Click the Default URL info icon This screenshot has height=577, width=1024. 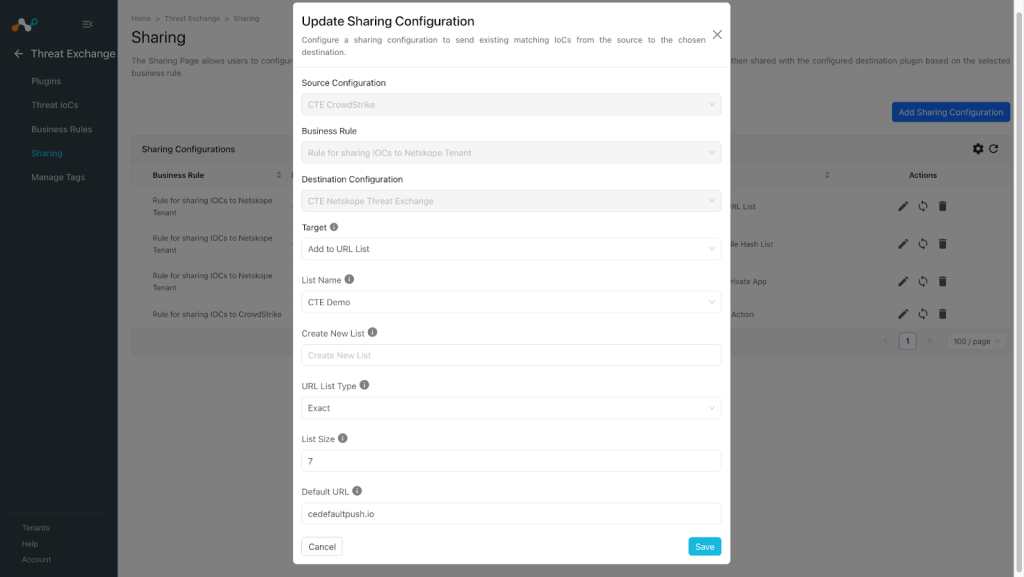pos(357,491)
